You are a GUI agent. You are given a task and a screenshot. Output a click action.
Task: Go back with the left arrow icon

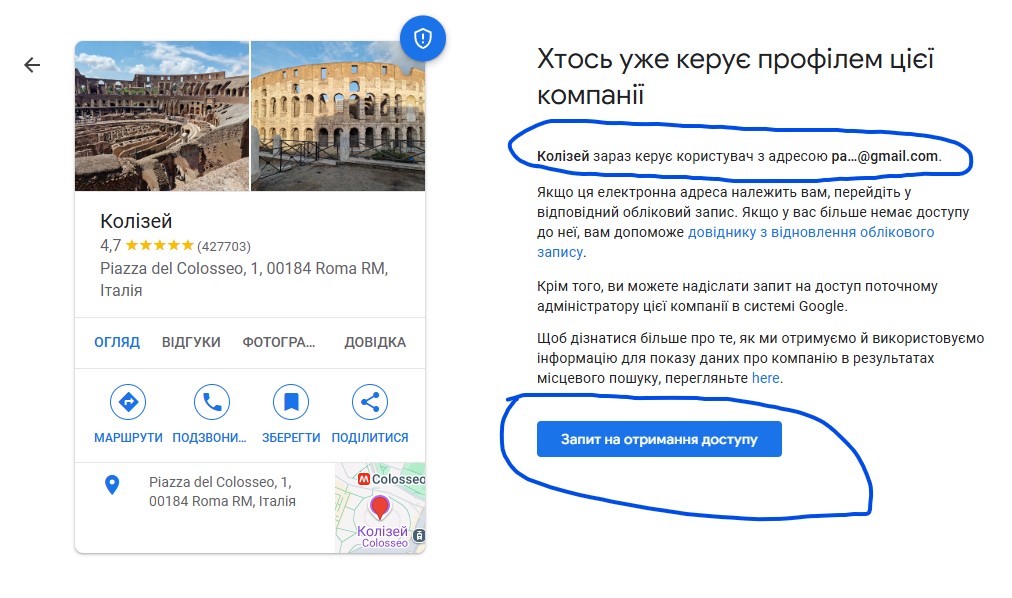pyautogui.click(x=32, y=65)
